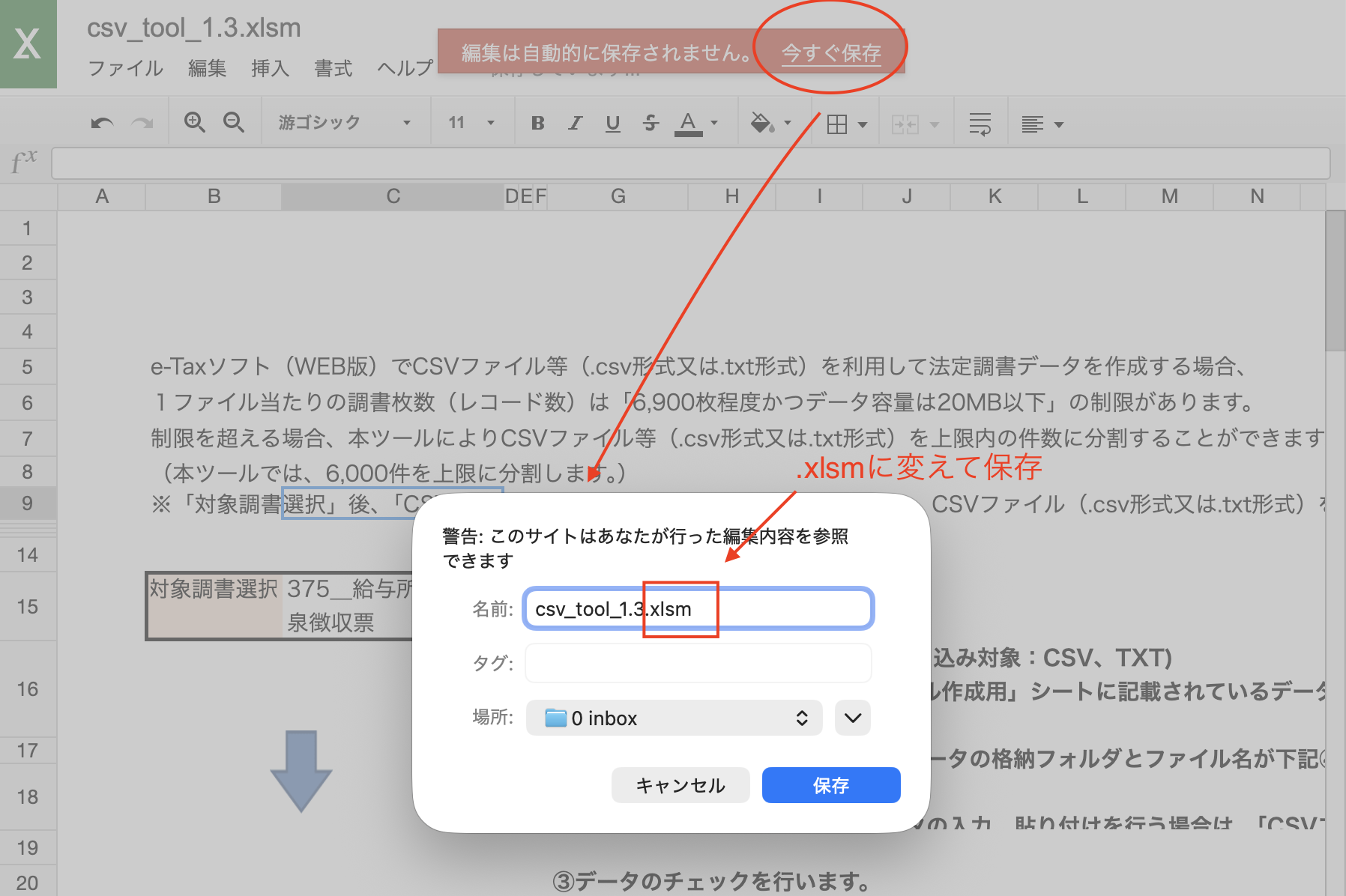Click the fill color paint bucket
Image resolution: width=1346 pixels, height=896 pixels.
pos(762,123)
